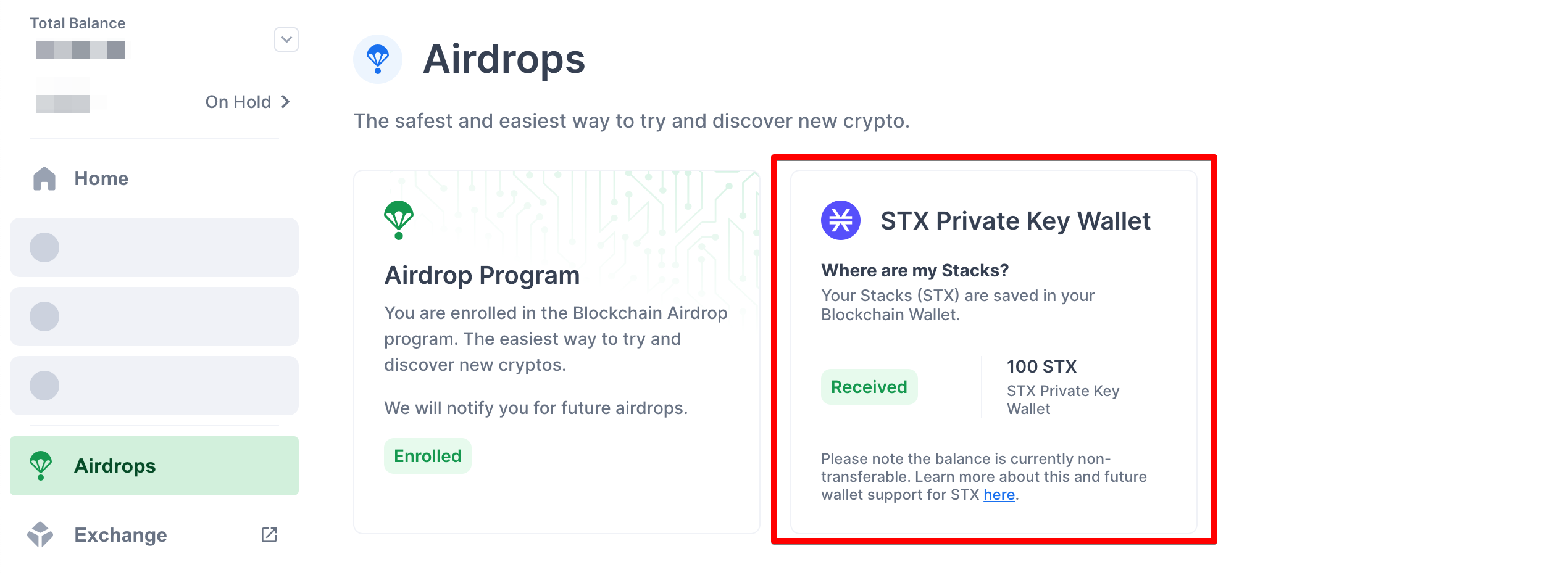
Task: Click the Enrolled status badge
Action: 428,456
